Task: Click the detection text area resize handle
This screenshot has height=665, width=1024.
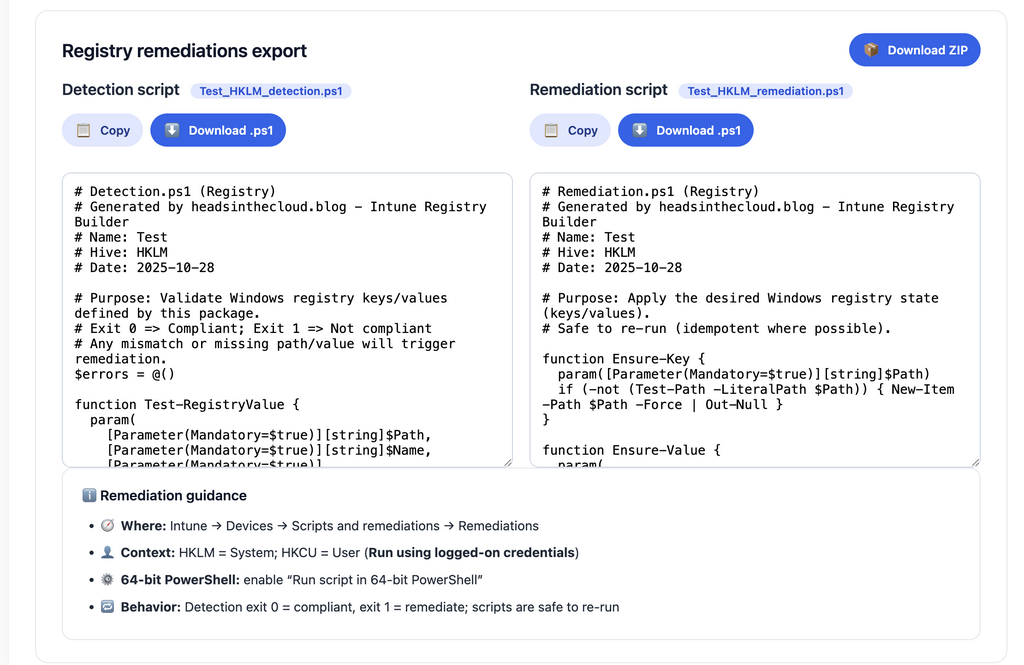Action: [x=507, y=461]
